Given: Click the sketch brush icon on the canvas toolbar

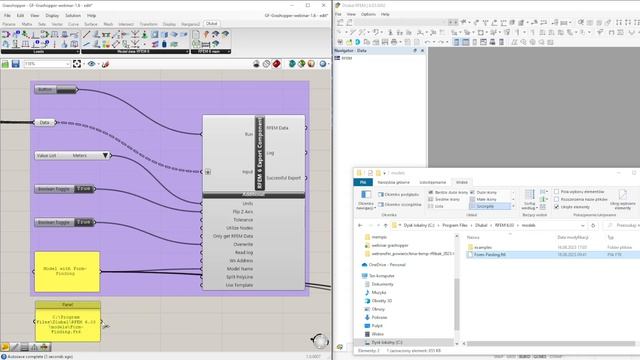Looking at the screenshot, I should pos(105,64).
